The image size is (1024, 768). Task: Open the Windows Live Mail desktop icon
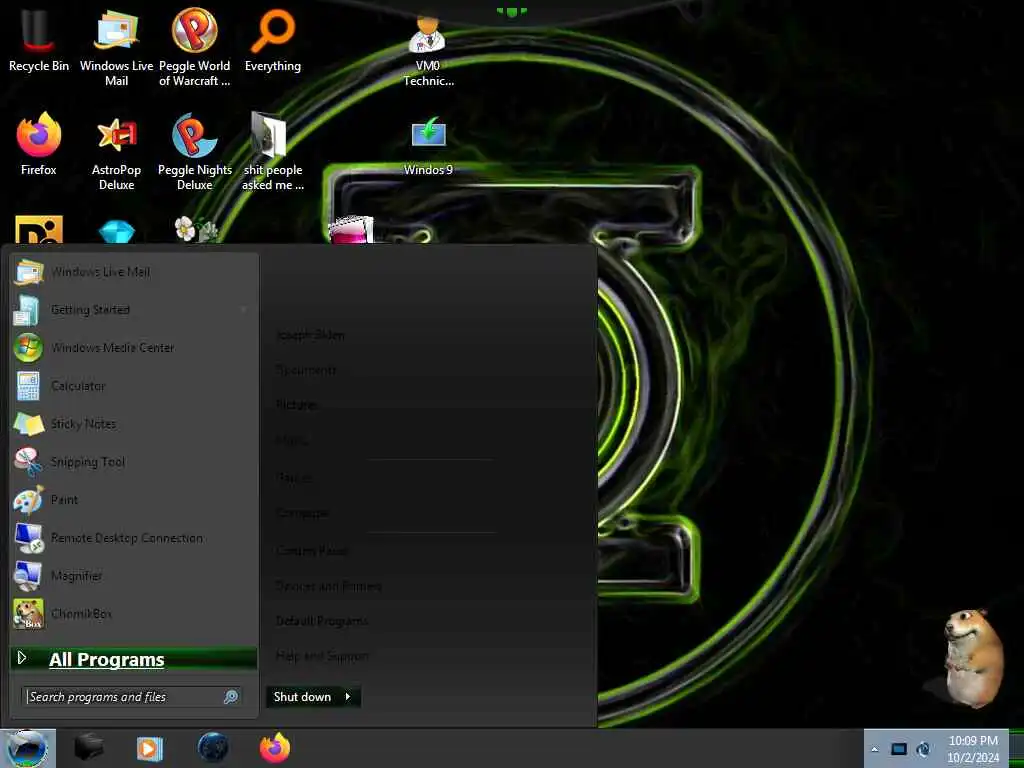[x=116, y=48]
